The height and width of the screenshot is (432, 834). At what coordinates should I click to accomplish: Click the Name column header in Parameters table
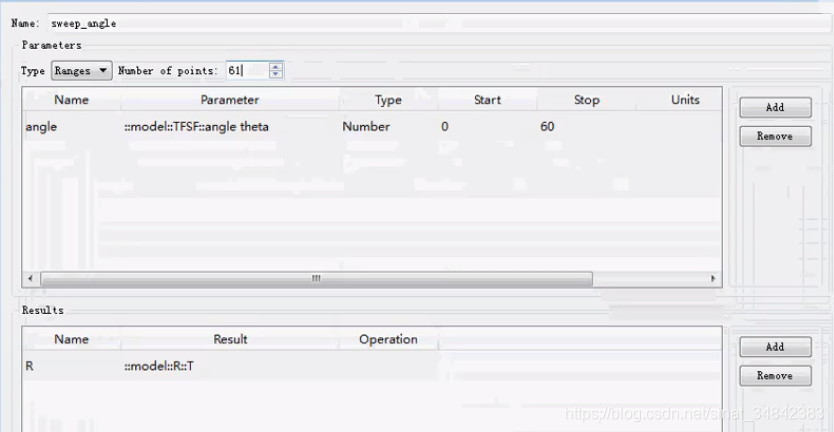tap(71, 100)
